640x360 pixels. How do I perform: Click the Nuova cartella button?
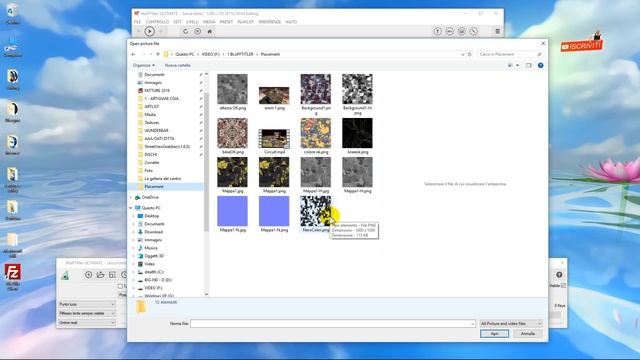pyautogui.click(x=178, y=65)
